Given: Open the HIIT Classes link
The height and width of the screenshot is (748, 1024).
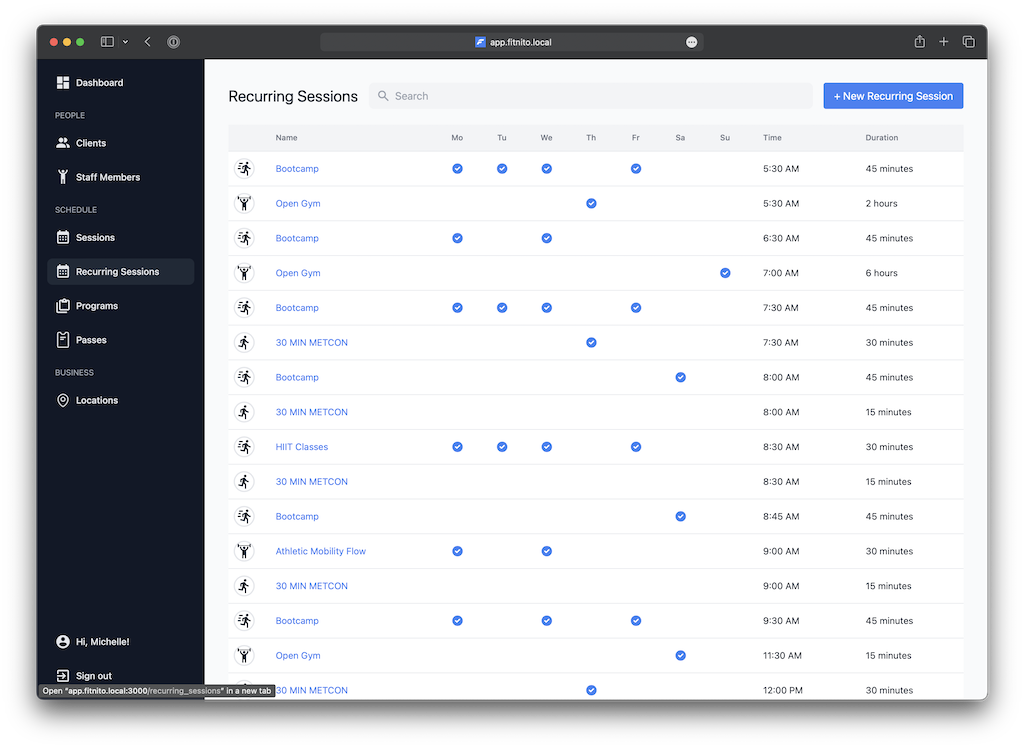Looking at the screenshot, I should 302,447.
